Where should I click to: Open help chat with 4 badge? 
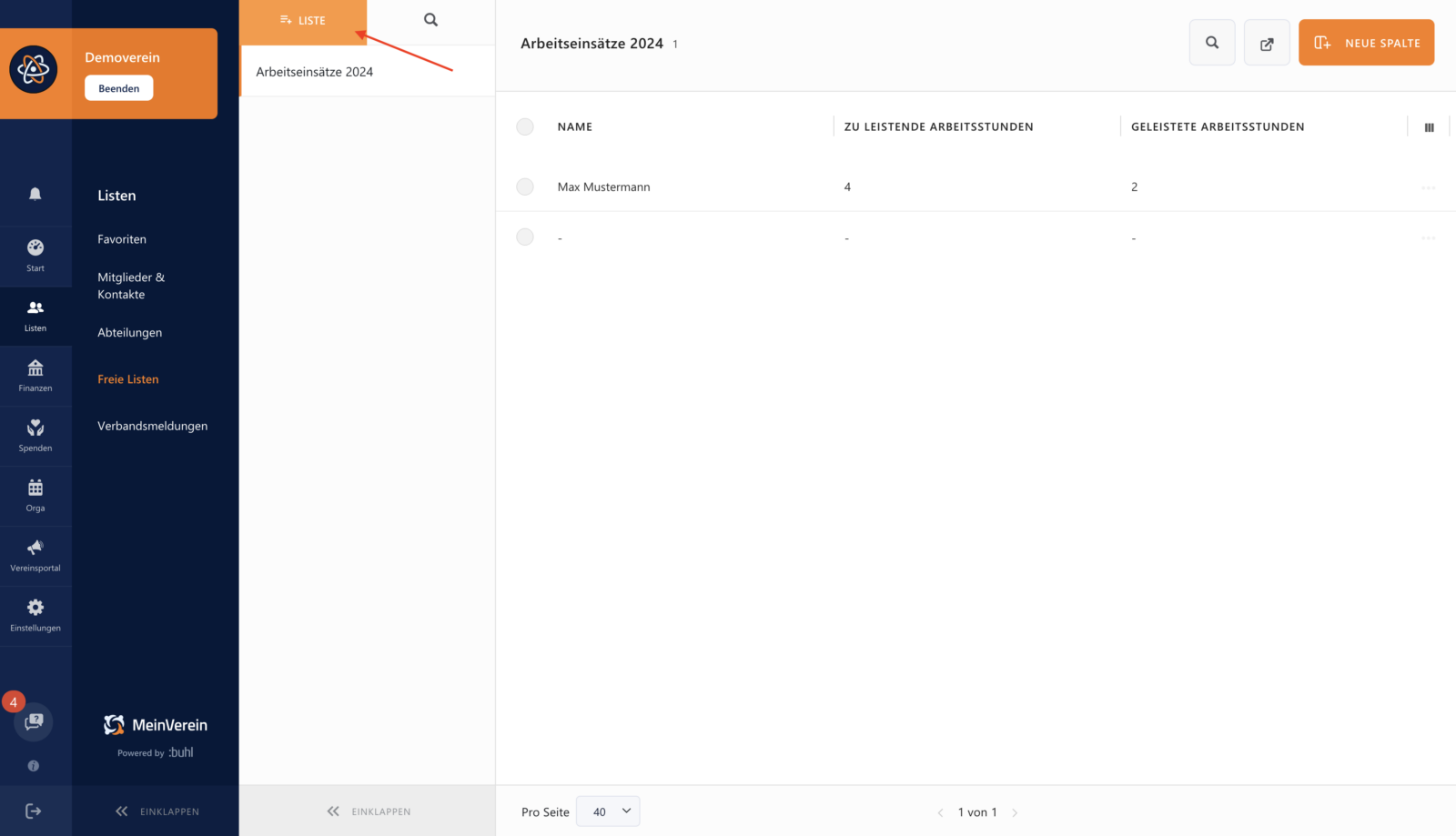click(x=34, y=721)
